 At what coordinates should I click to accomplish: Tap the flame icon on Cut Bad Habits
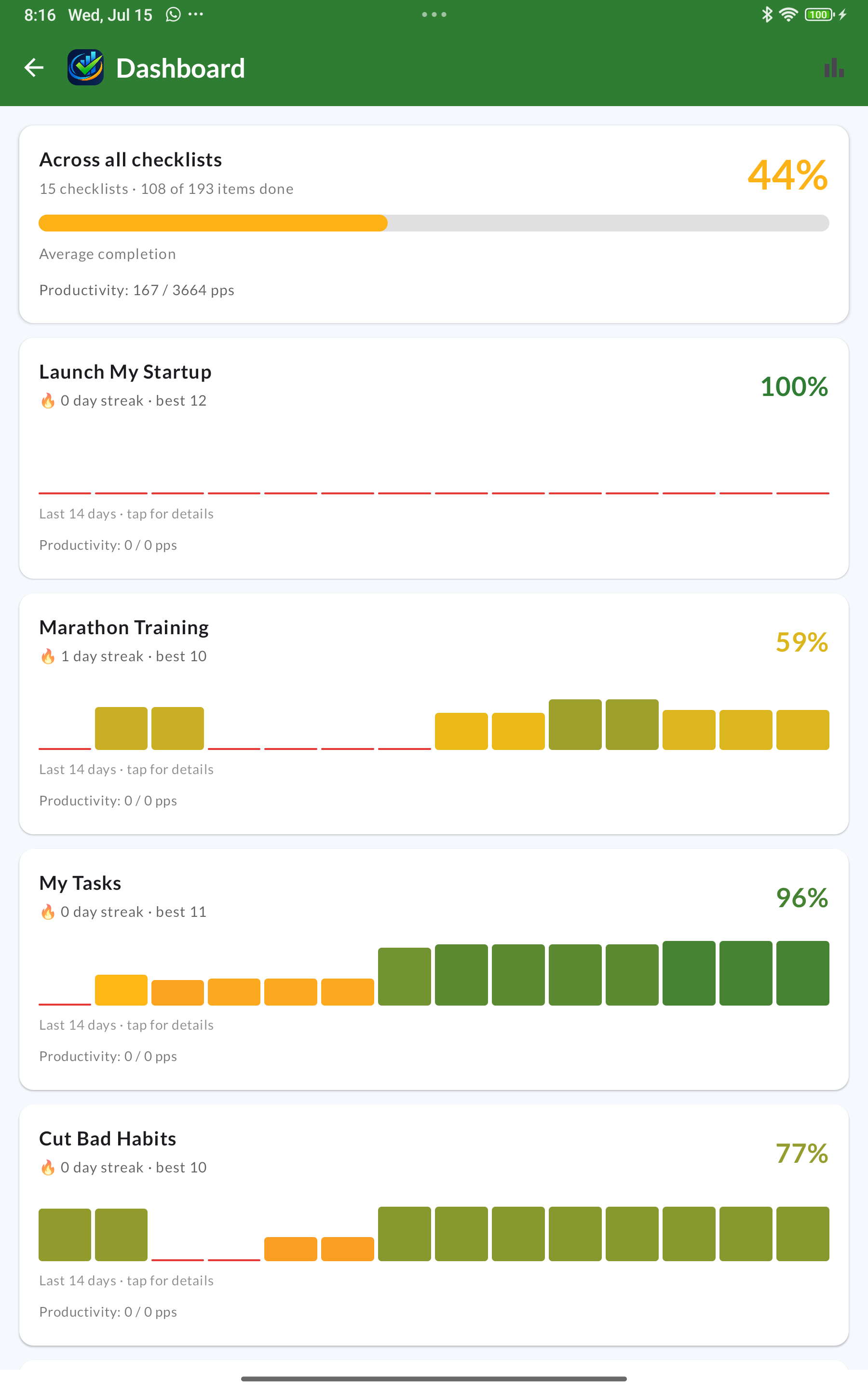point(48,1167)
